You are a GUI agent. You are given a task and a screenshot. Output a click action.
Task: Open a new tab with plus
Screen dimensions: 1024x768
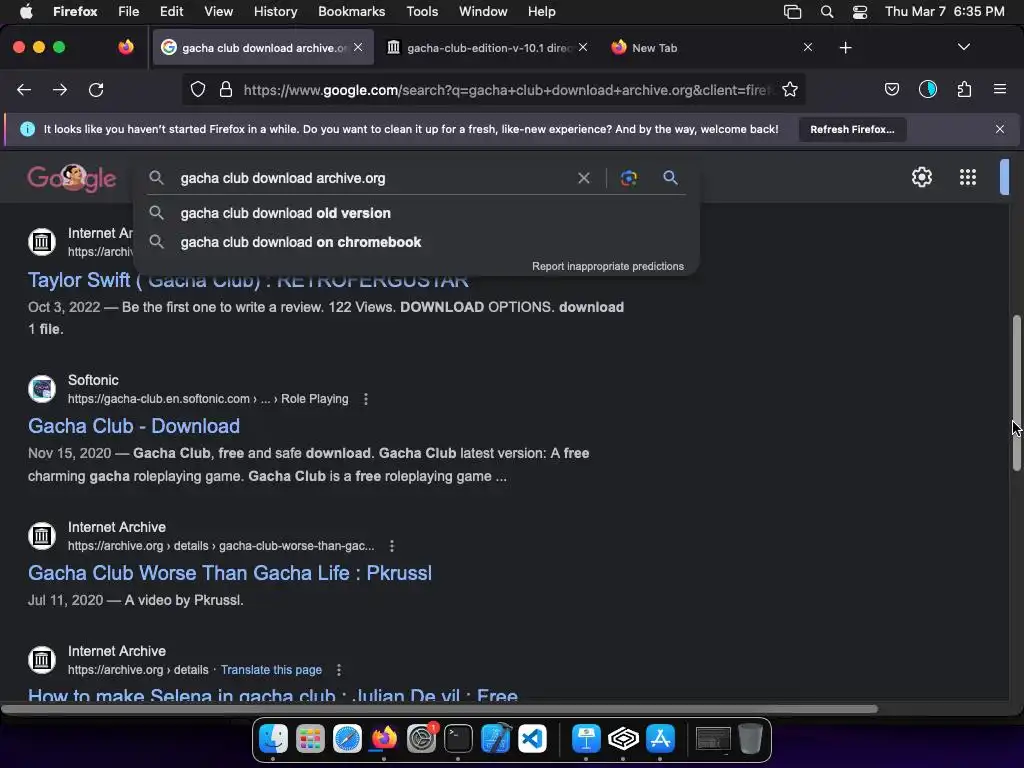(x=846, y=48)
